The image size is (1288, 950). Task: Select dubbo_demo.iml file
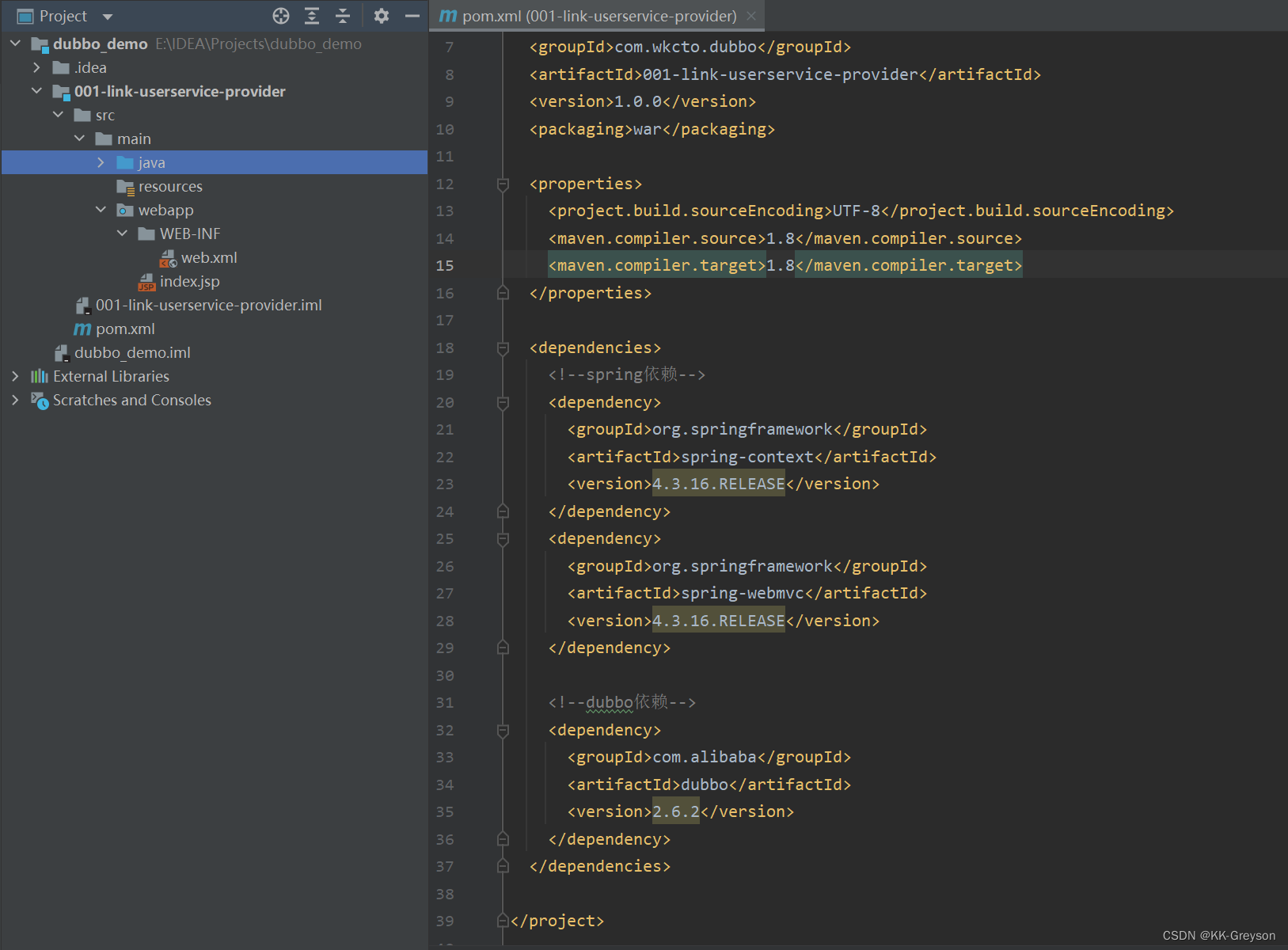pos(132,352)
